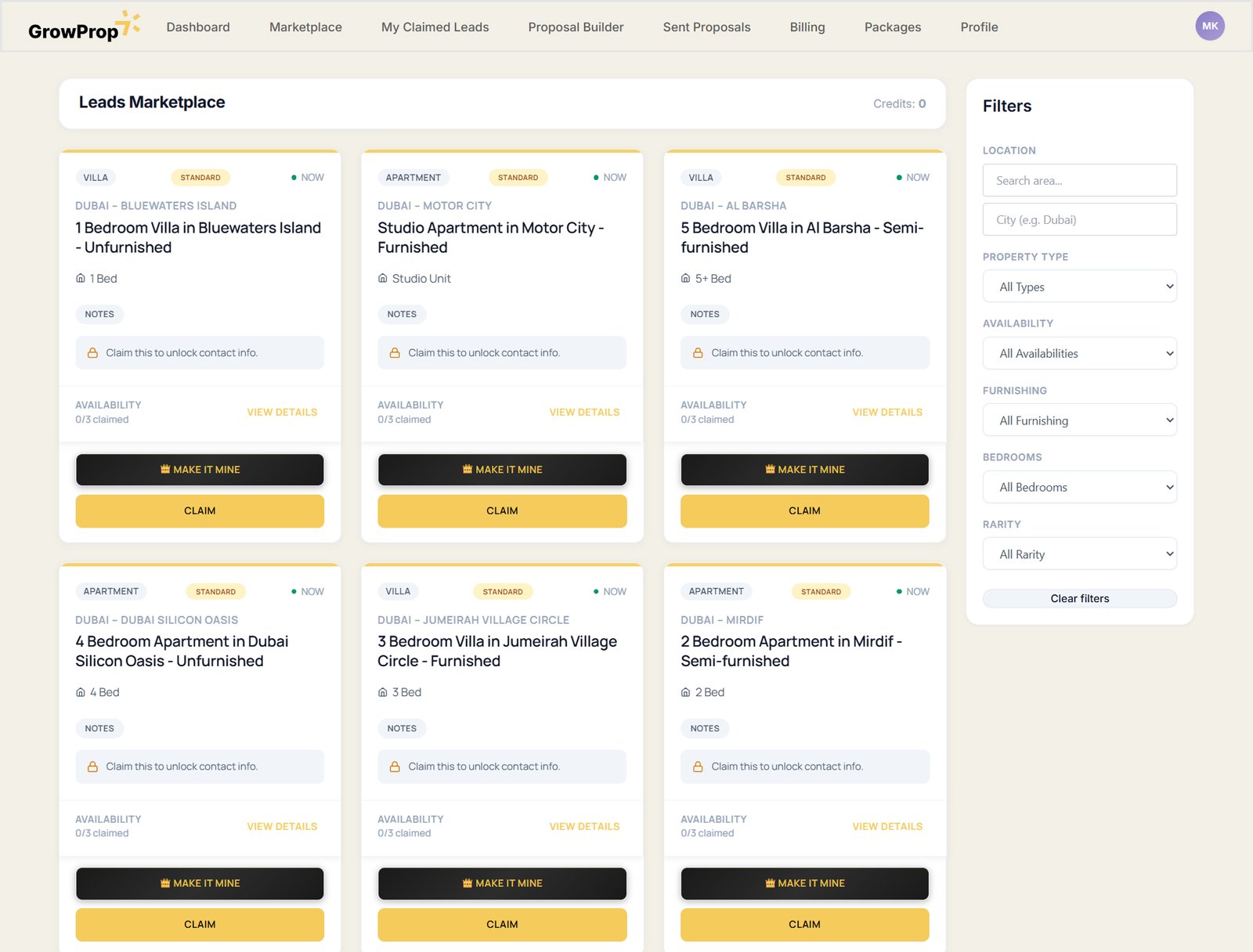1253x952 pixels.
Task: Click lock icon on Bluewaters Island villa card
Action: tap(92, 353)
